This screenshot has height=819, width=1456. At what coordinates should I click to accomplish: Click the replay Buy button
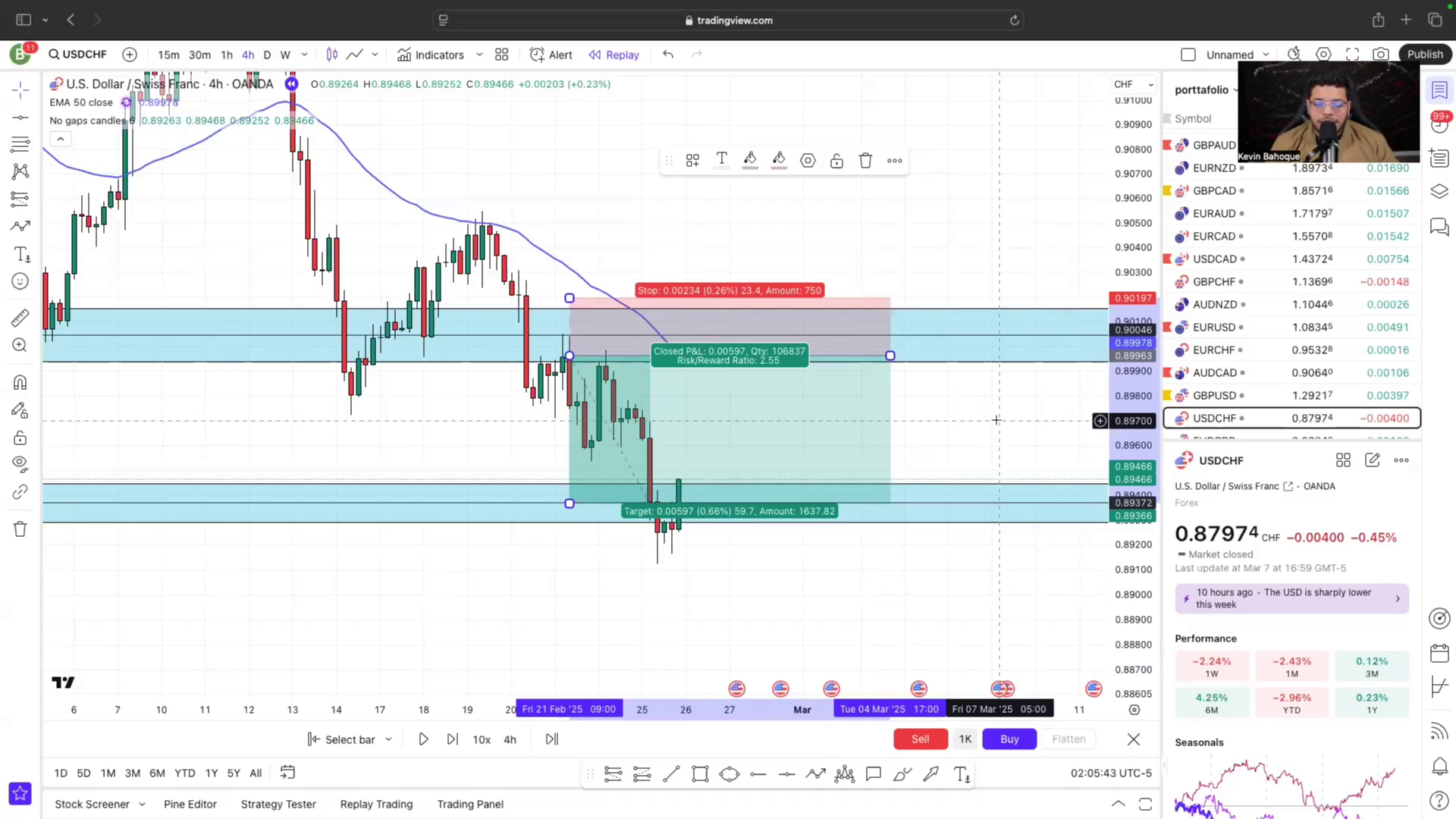(1009, 739)
